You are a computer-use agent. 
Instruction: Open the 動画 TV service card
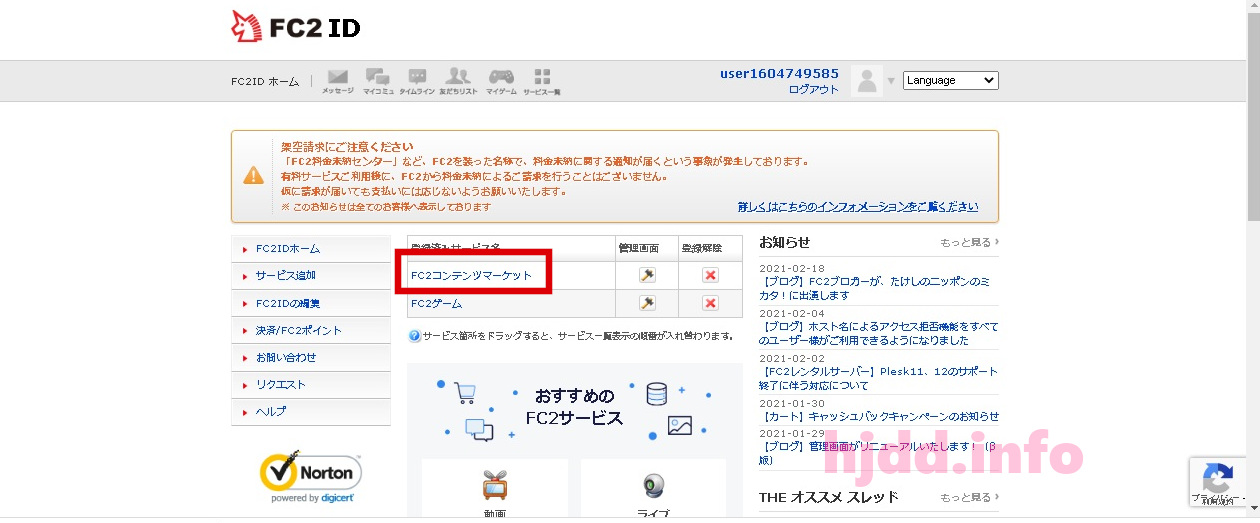pos(495,490)
